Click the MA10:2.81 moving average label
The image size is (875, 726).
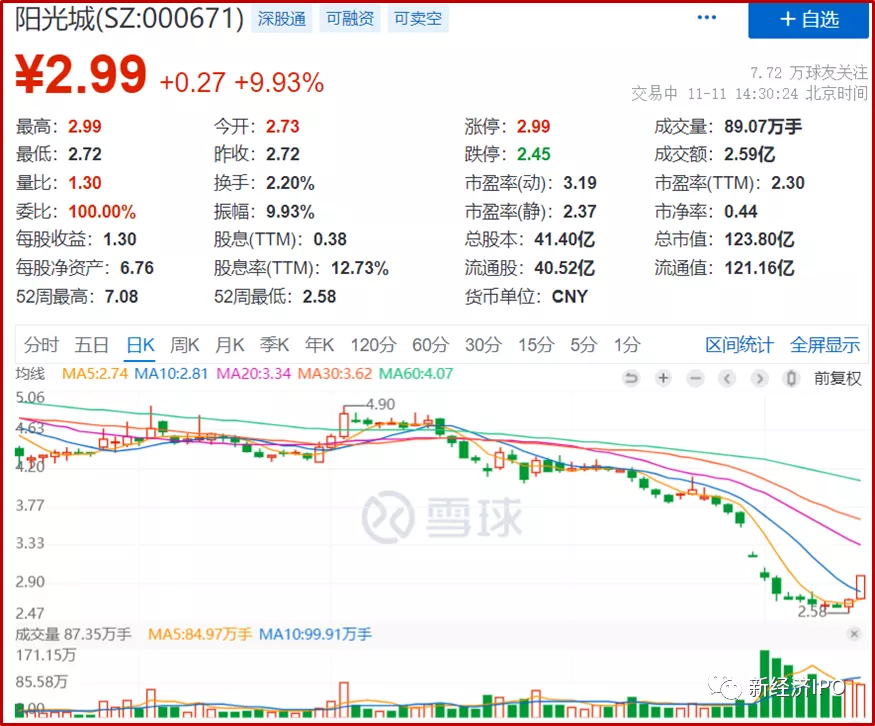tap(171, 373)
